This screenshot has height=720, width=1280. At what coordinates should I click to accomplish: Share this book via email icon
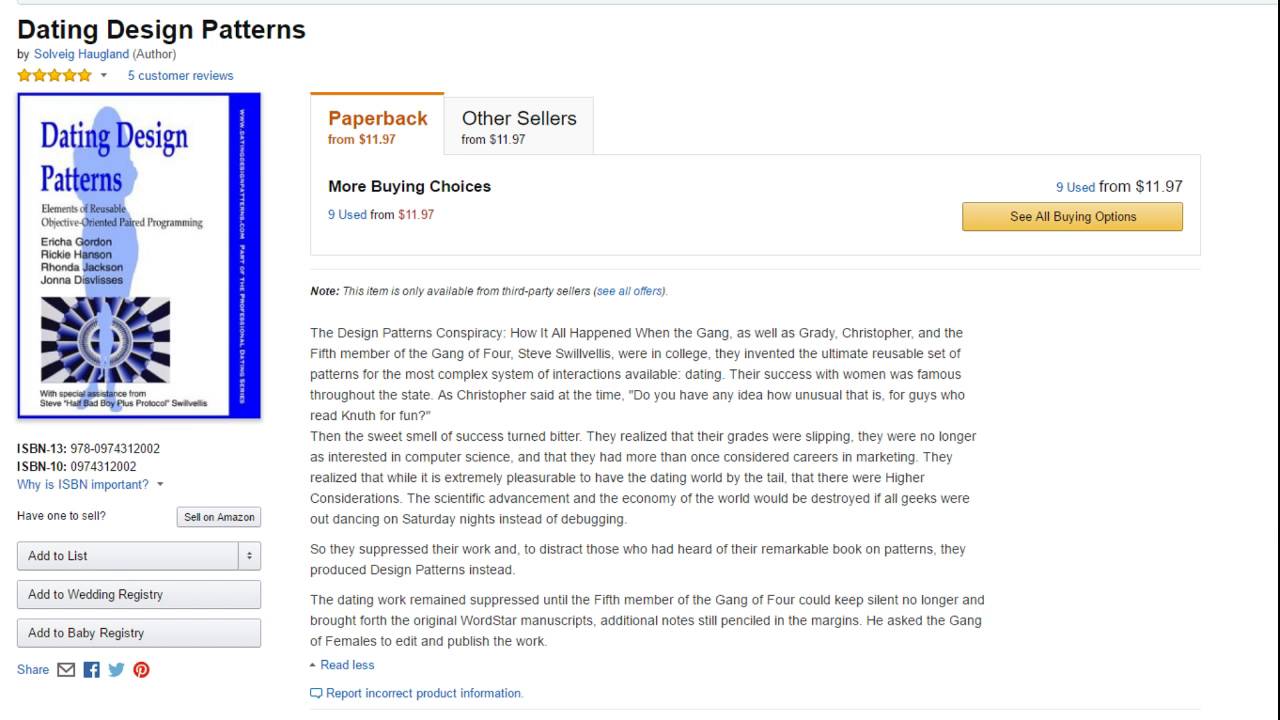click(66, 670)
